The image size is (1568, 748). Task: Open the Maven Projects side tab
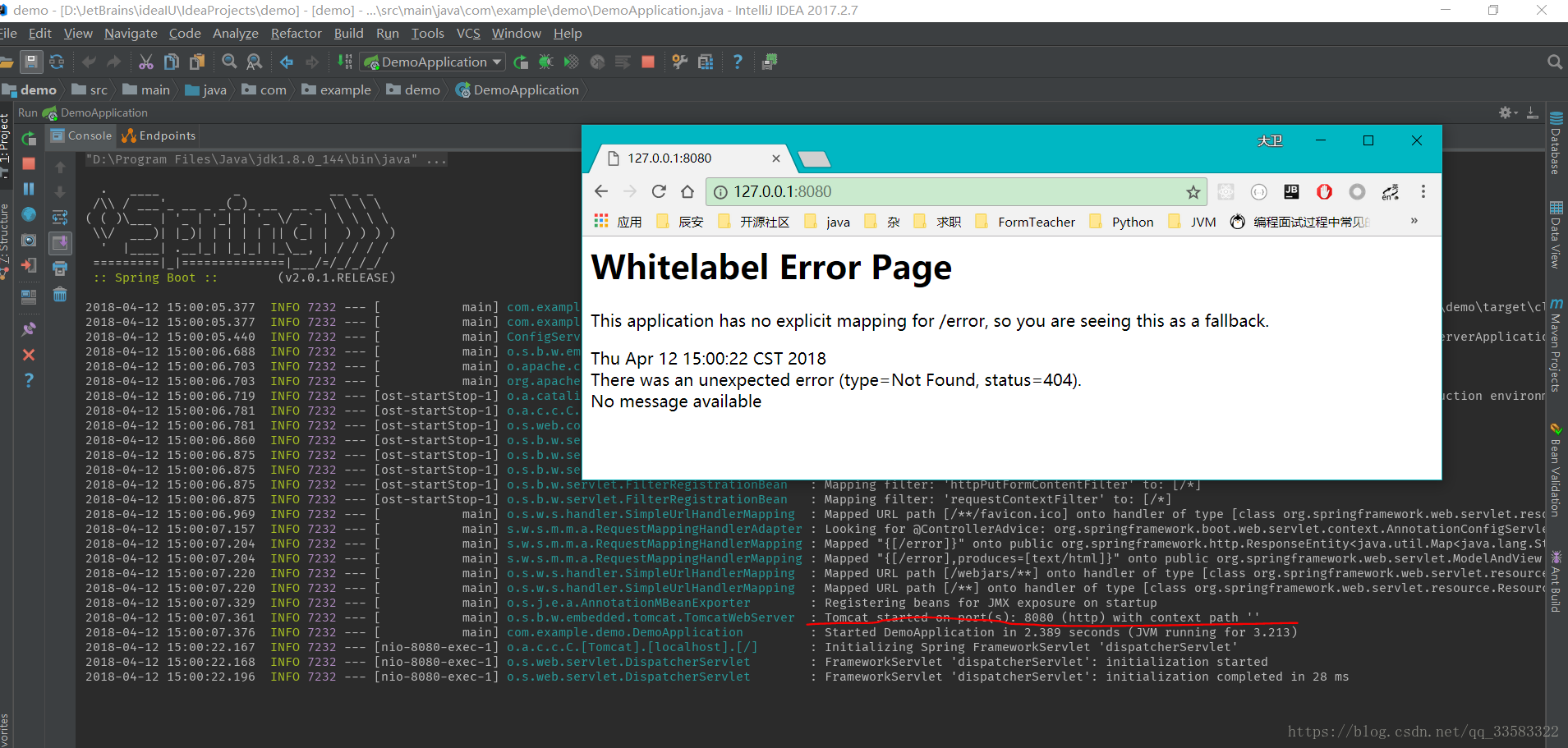click(1556, 346)
